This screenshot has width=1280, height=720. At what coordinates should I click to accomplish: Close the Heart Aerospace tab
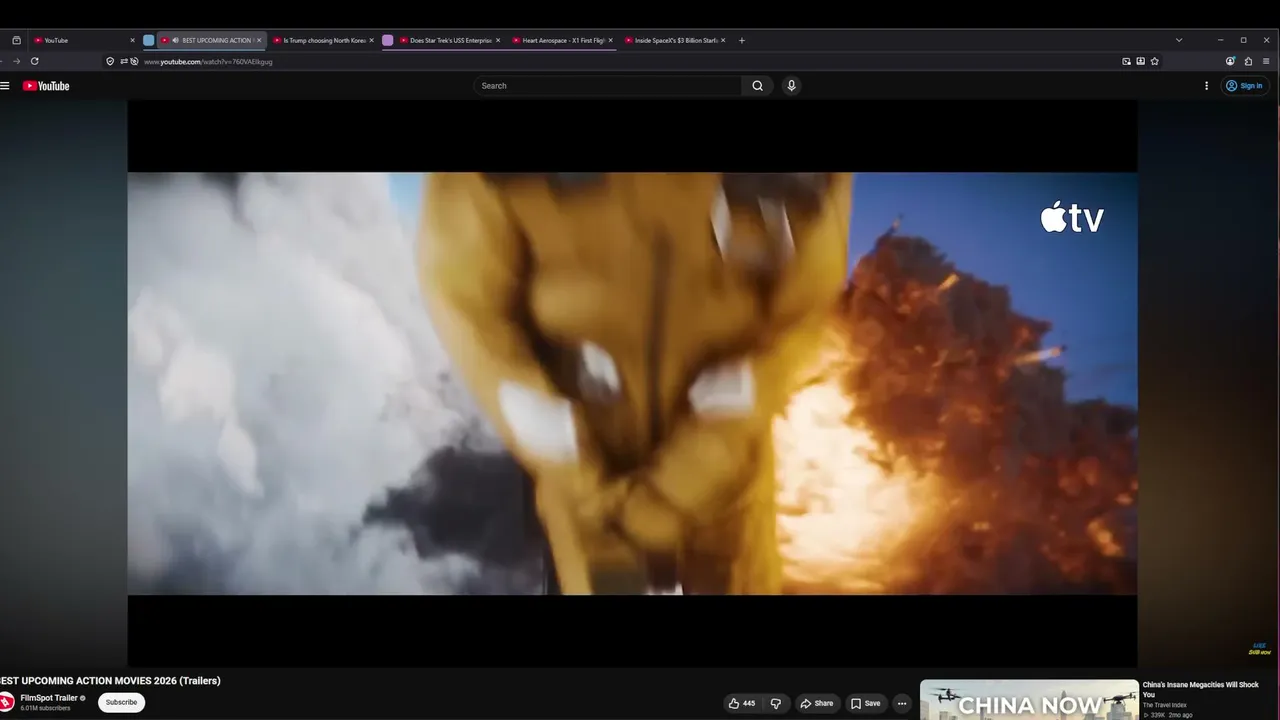(610, 40)
